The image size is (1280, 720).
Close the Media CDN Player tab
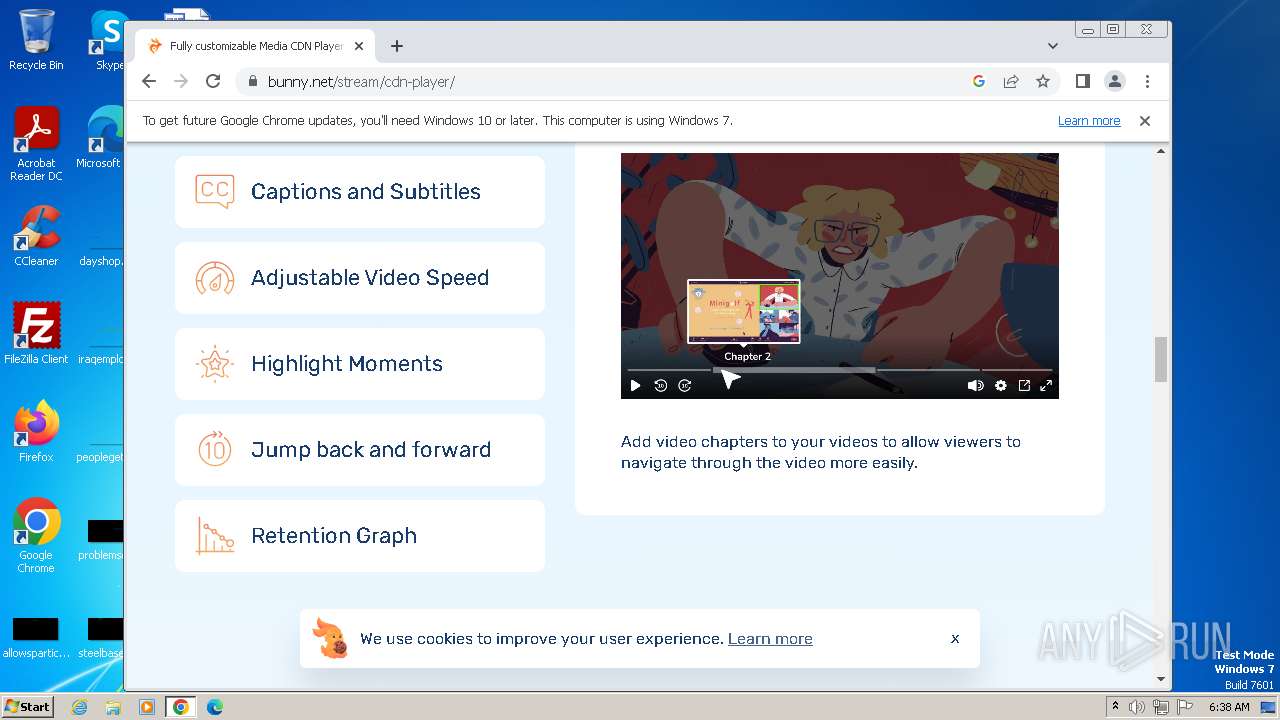click(x=359, y=46)
